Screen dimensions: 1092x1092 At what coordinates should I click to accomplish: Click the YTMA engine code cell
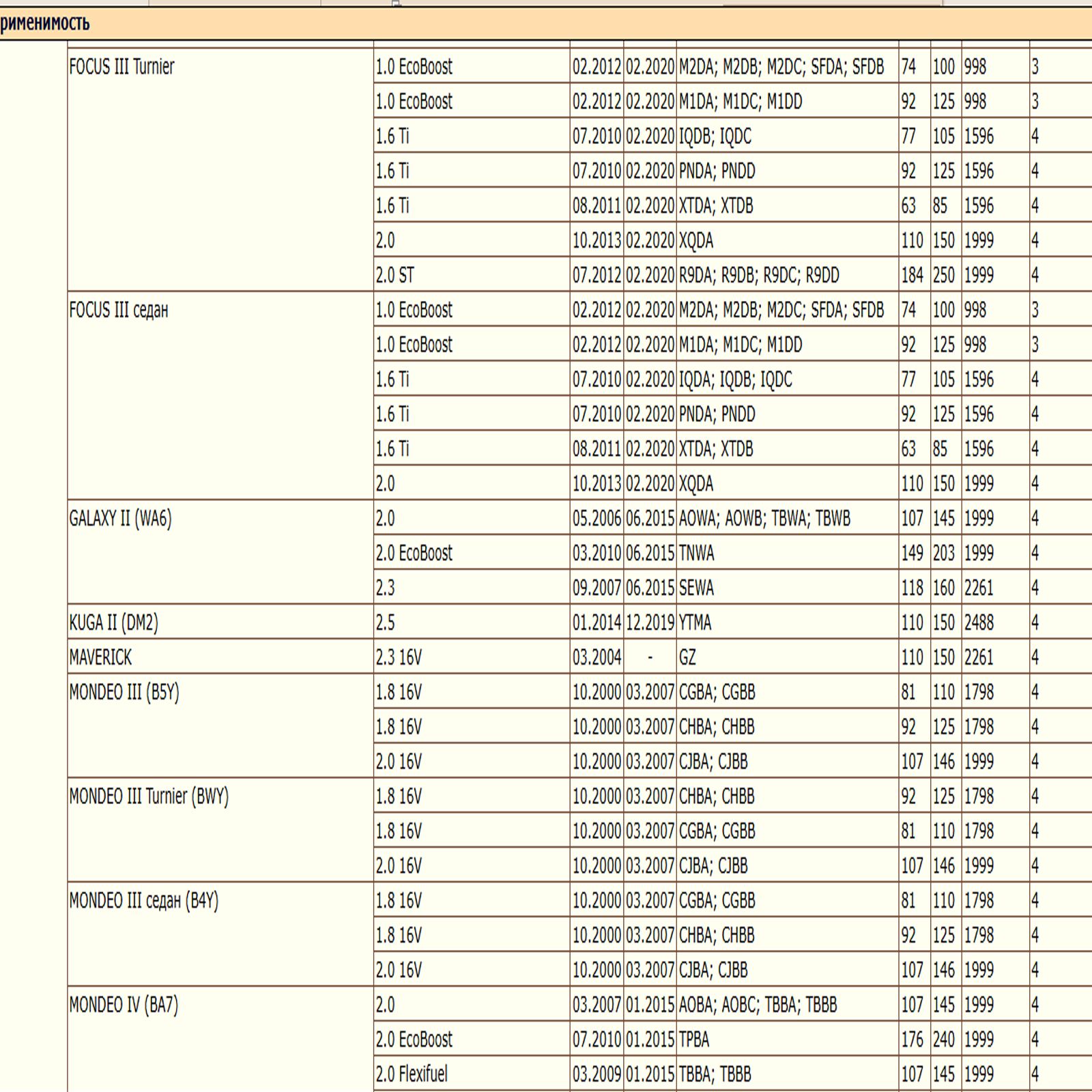pyautogui.click(x=695, y=622)
